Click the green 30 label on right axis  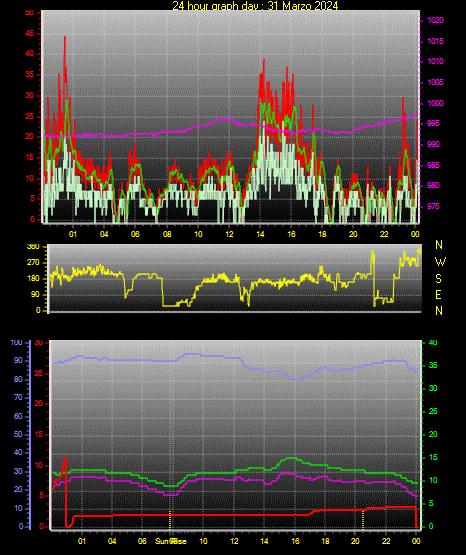coord(433,388)
